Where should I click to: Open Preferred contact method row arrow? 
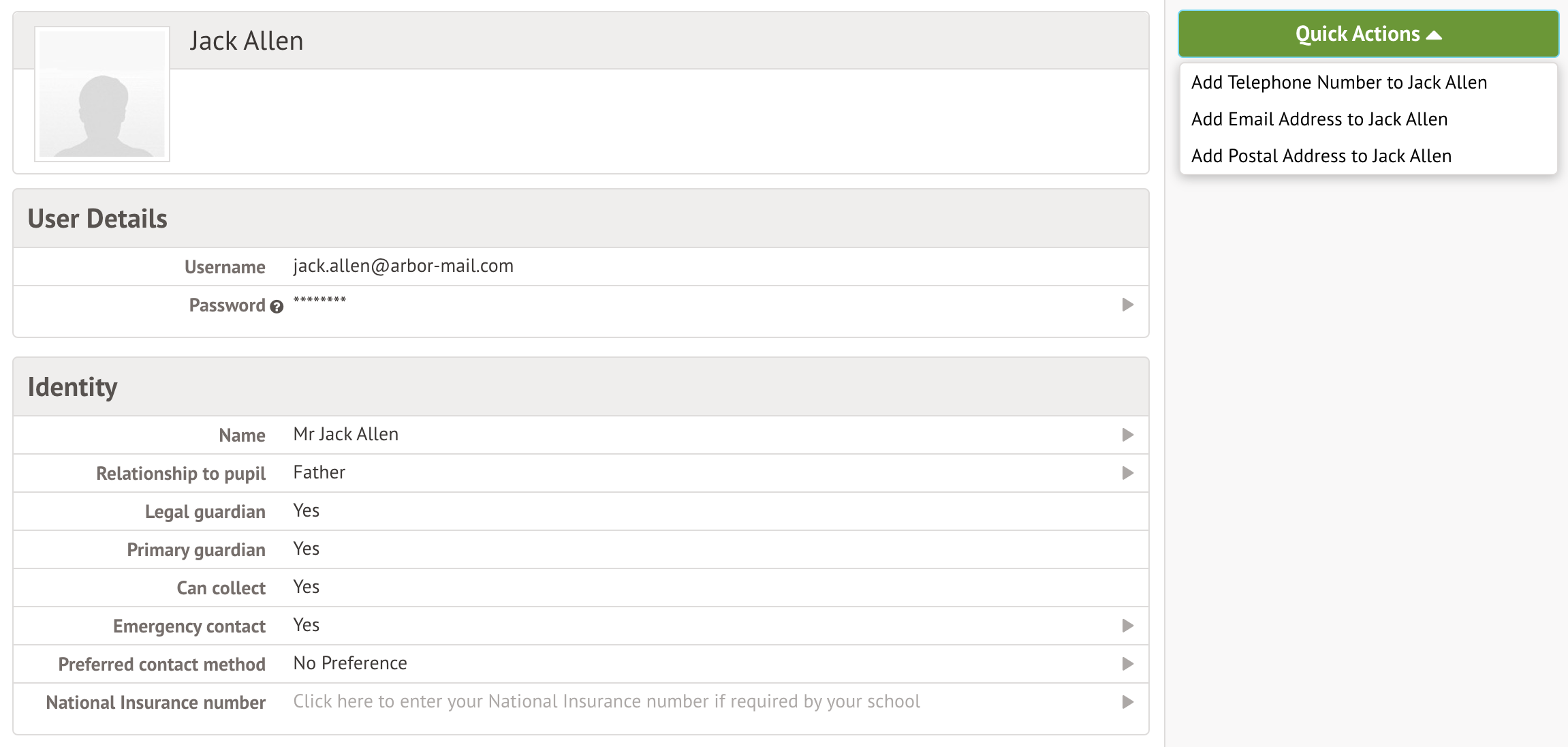(x=1127, y=664)
